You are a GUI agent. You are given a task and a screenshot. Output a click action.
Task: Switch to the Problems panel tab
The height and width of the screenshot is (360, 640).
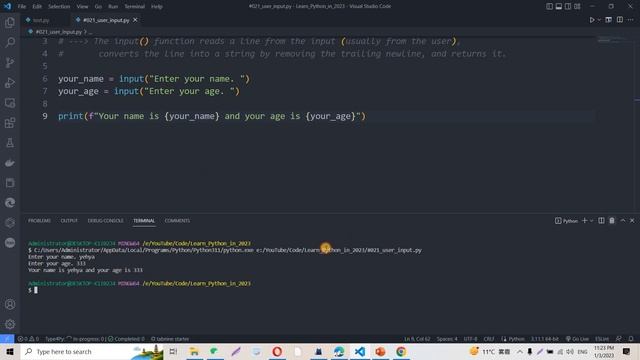pos(40,220)
